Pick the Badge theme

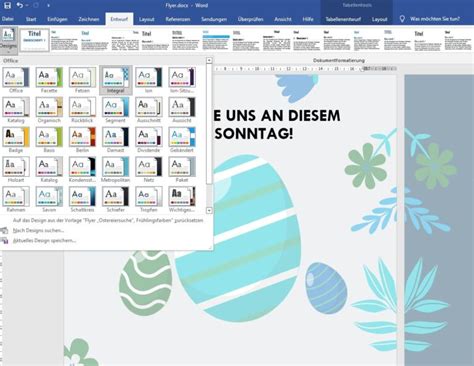point(16,140)
